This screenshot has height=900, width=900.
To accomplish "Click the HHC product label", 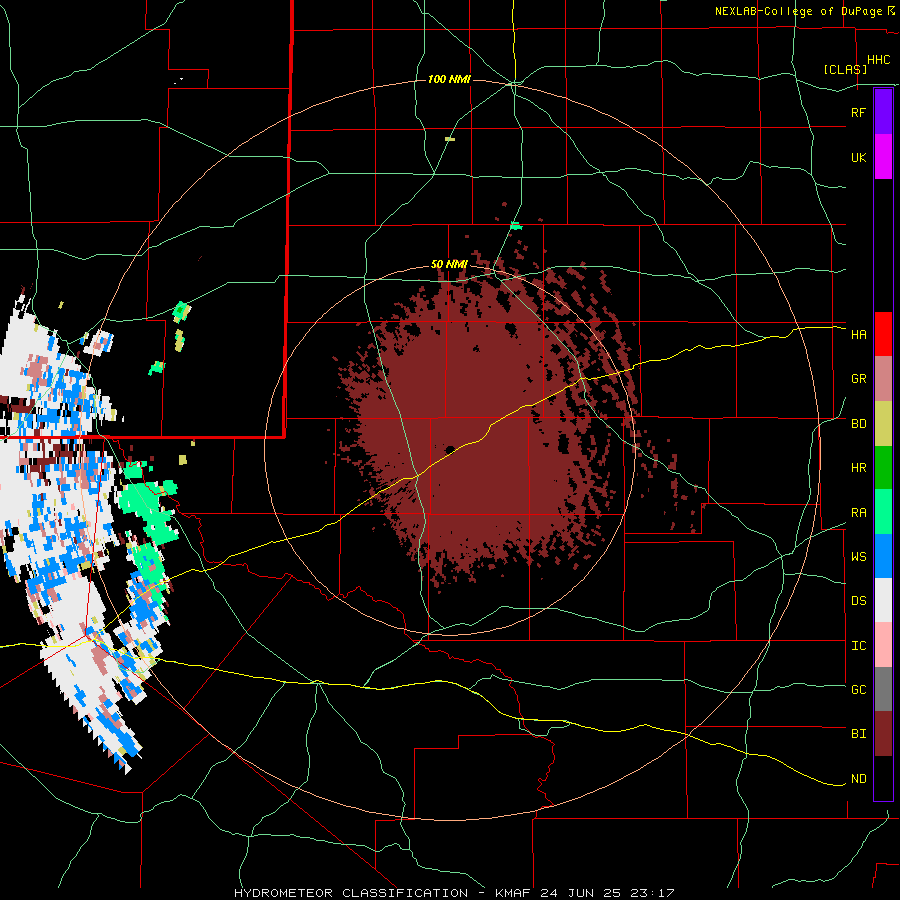I will tap(878, 60).
